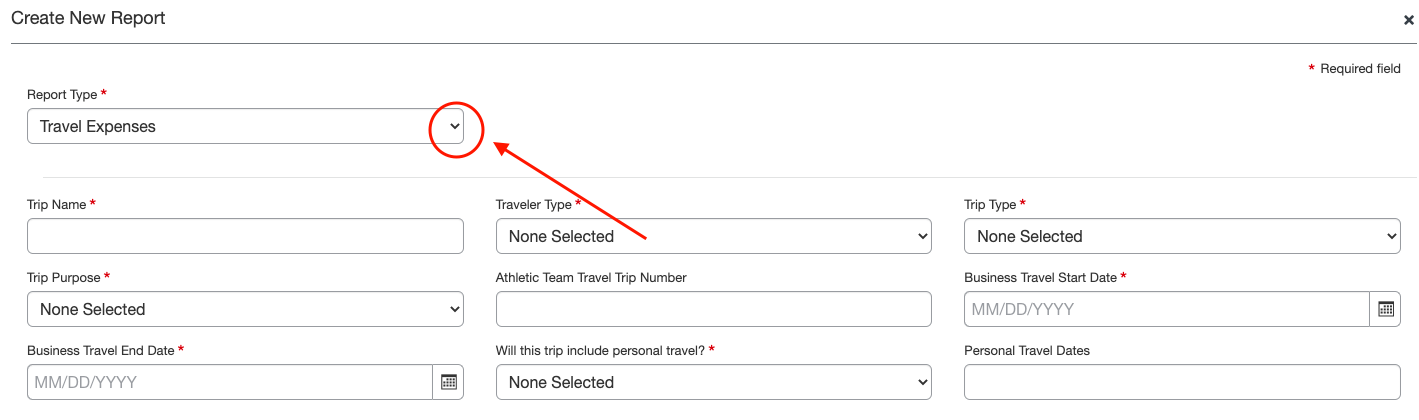Click the Trip Name field label
The height and width of the screenshot is (420, 1419).
pyautogui.click(x=56, y=204)
